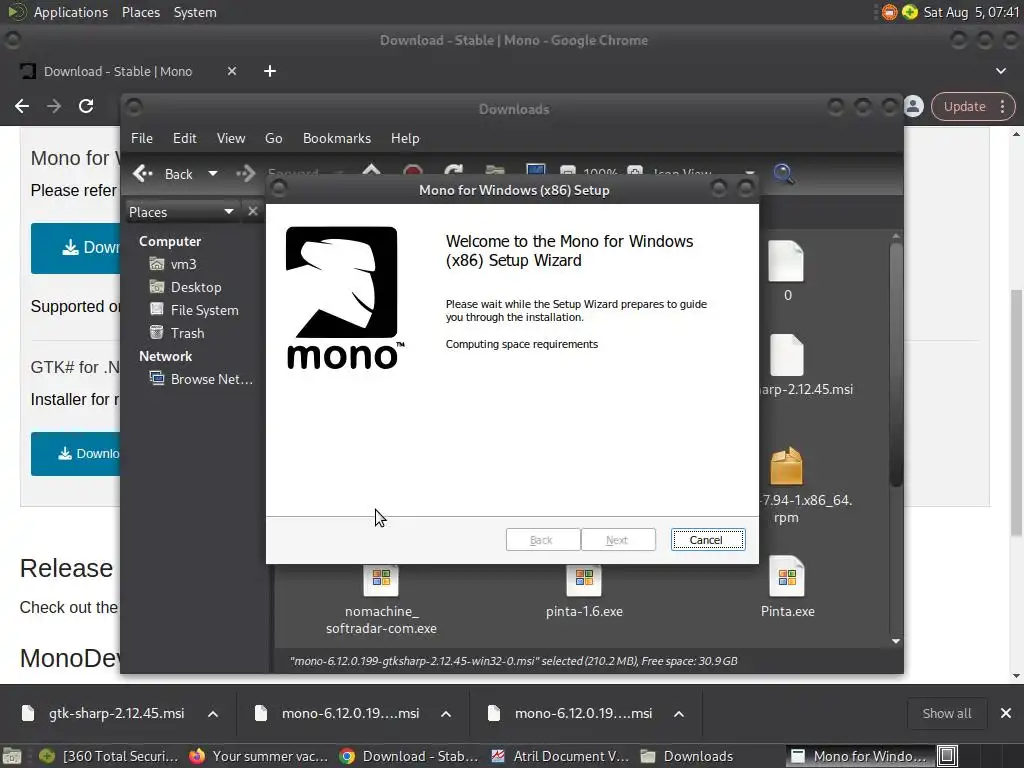
Task: Click the green plus tray icon
Action: [x=909, y=12]
